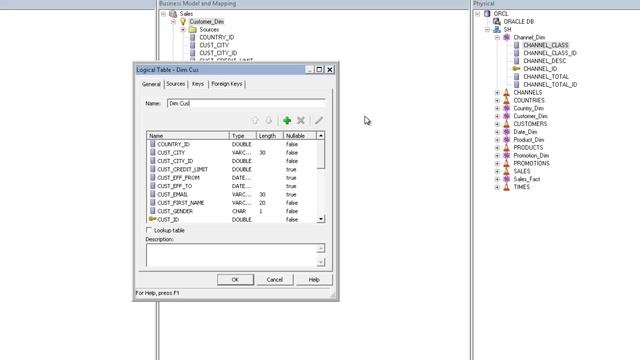640x360 pixels.
Task: Click the Date_Dim alias icon
Action: pyautogui.click(x=507, y=132)
